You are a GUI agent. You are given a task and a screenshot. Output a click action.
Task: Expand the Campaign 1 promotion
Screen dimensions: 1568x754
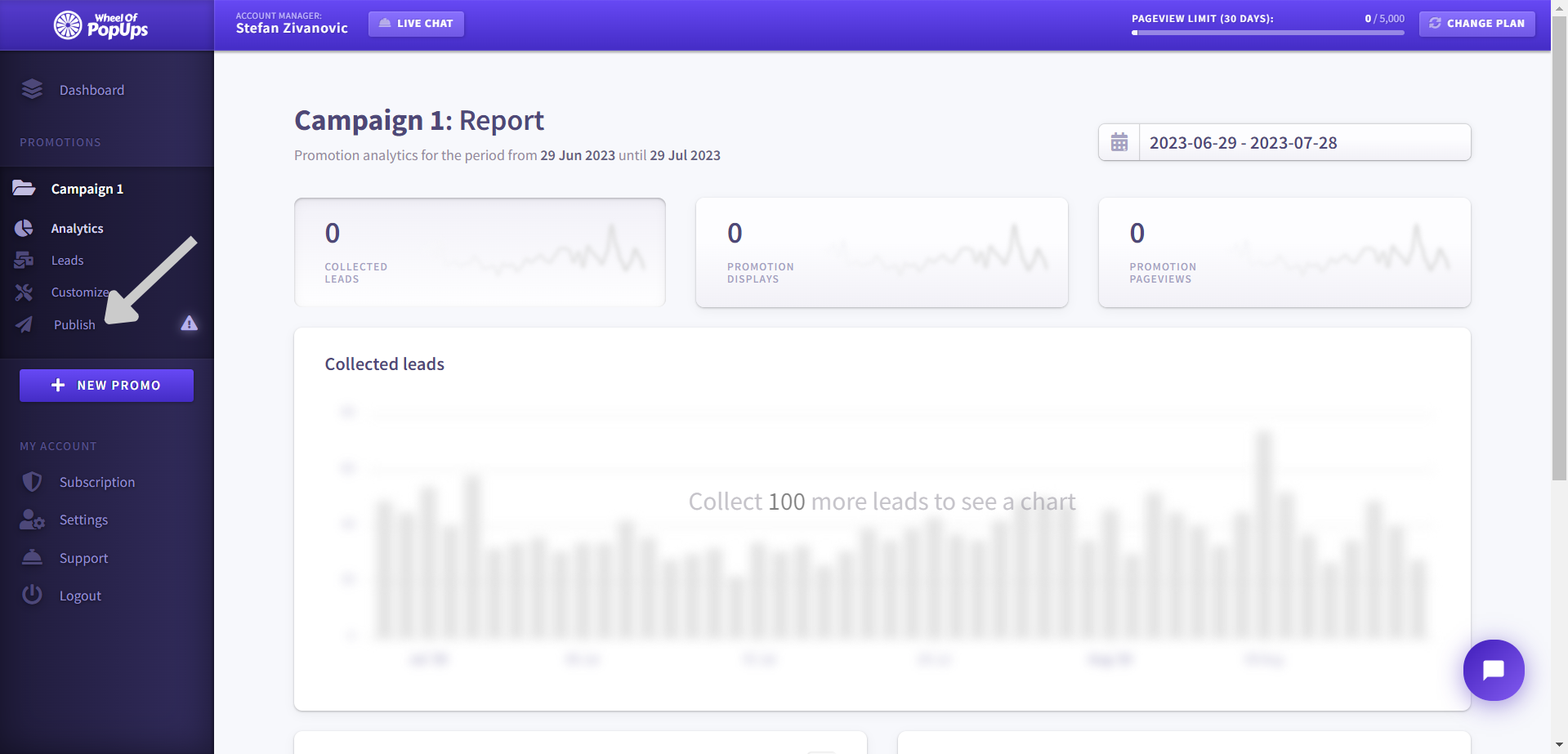coord(87,189)
